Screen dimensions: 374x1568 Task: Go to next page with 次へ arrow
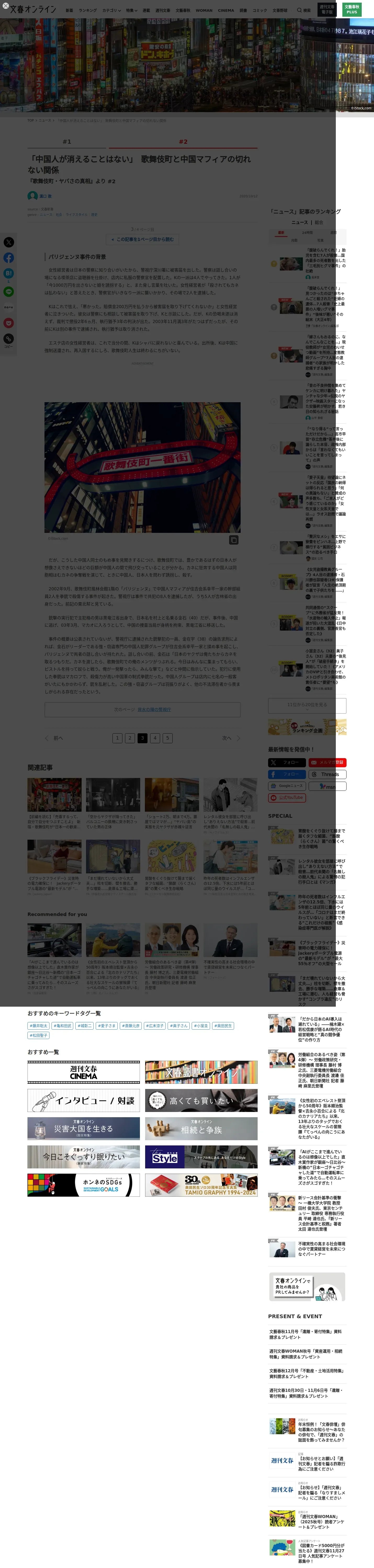point(231,738)
